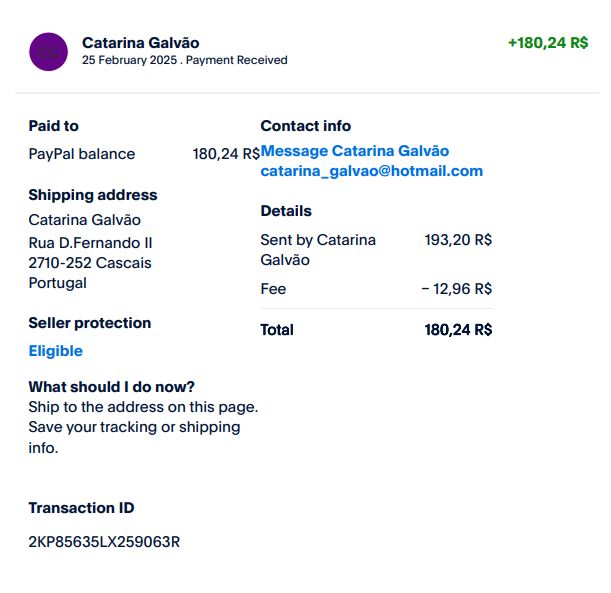Click the − 12,96 R$ fee amount
The image size is (611, 593).
point(456,289)
